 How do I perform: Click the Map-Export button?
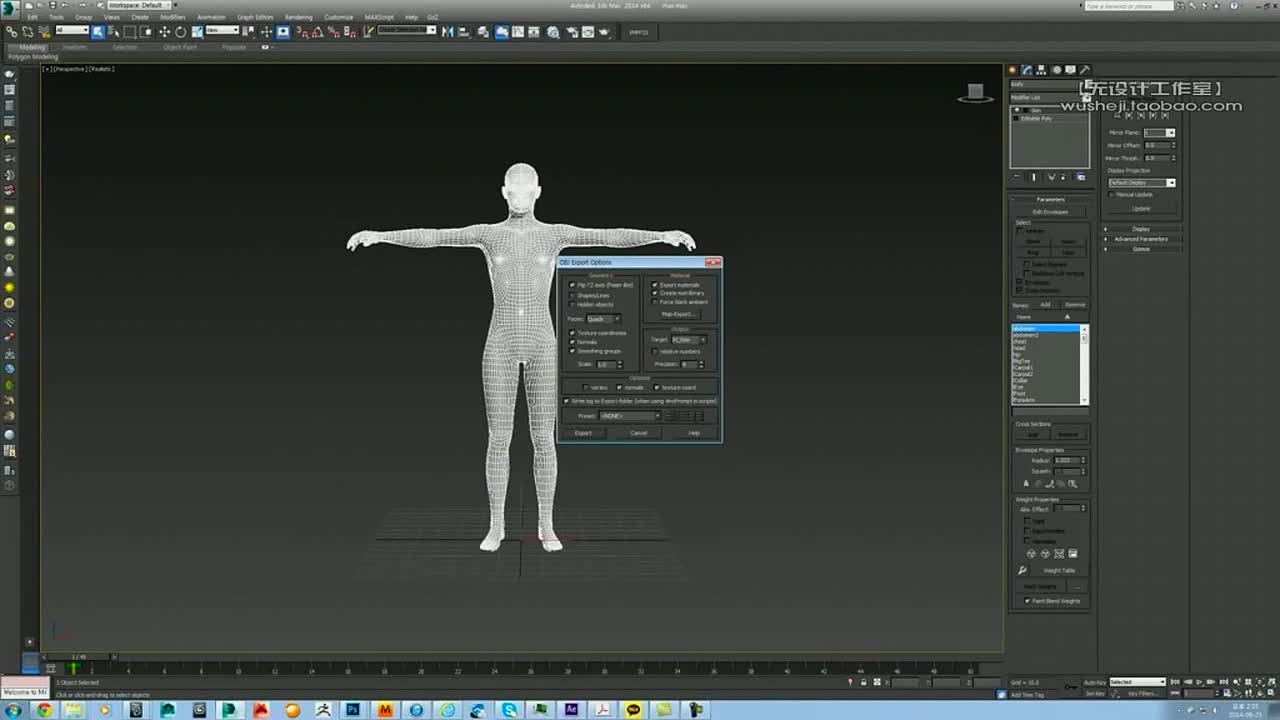tap(678, 314)
